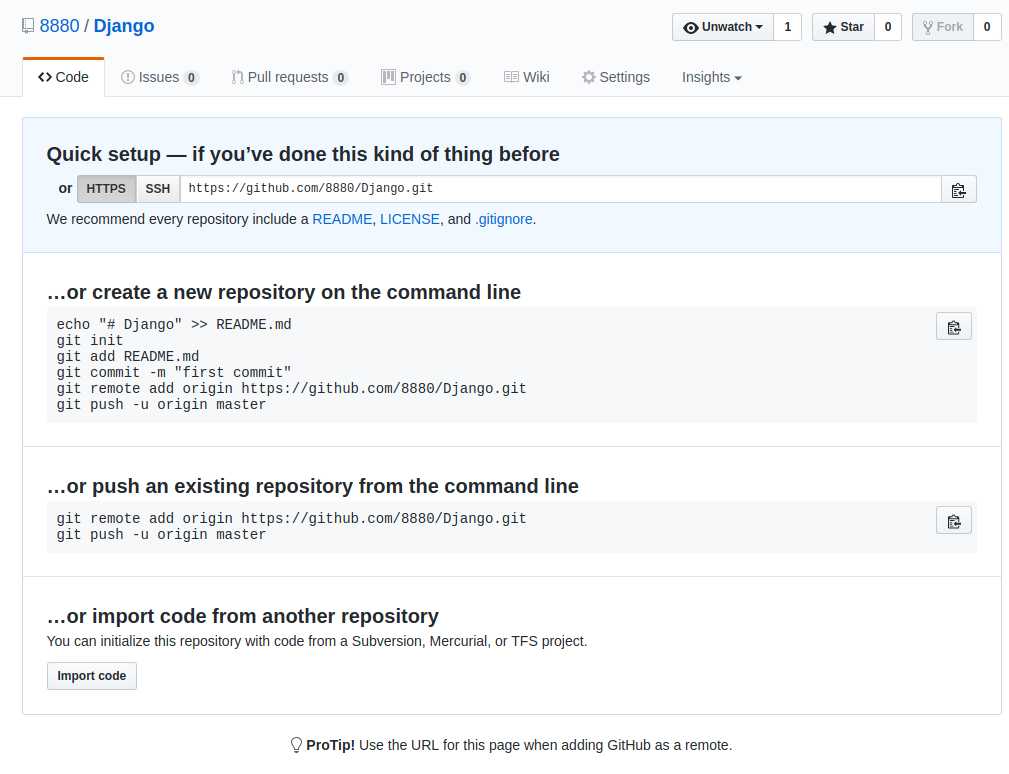Open the Settings gear tab
1009x774 pixels.
coord(616,77)
